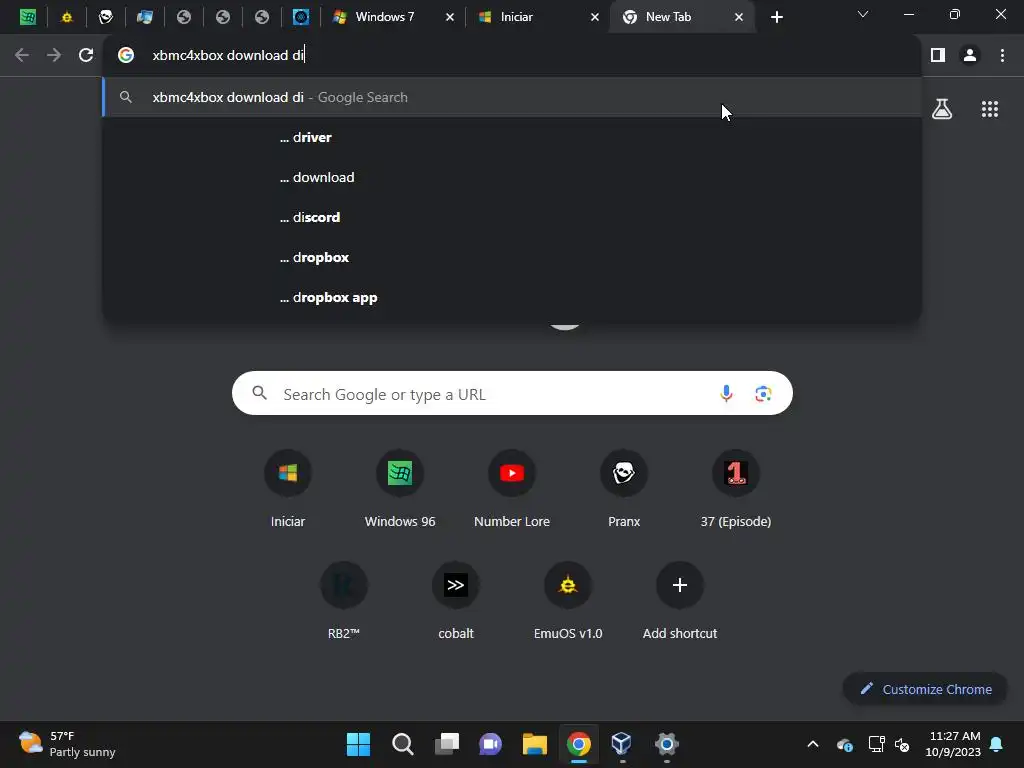Image resolution: width=1024 pixels, height=768 pixels.
Task: Go back to the previous page
Action: tap(22, 55)
